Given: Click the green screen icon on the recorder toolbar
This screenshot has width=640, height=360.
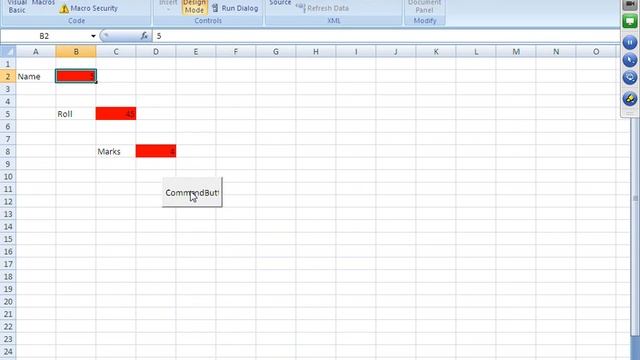Looking at the screenshot, I should point(630,21).
